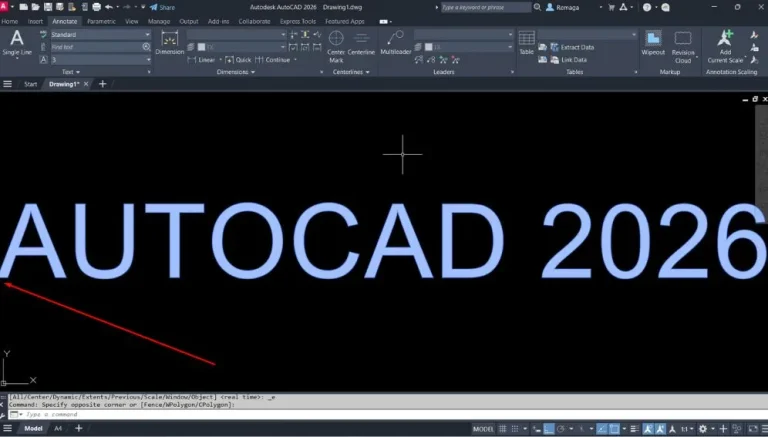Image resolution: width=768 pixels, height=437 pixels.
Task: Click the Undo arrow icon
Action: tap(109, 7)
